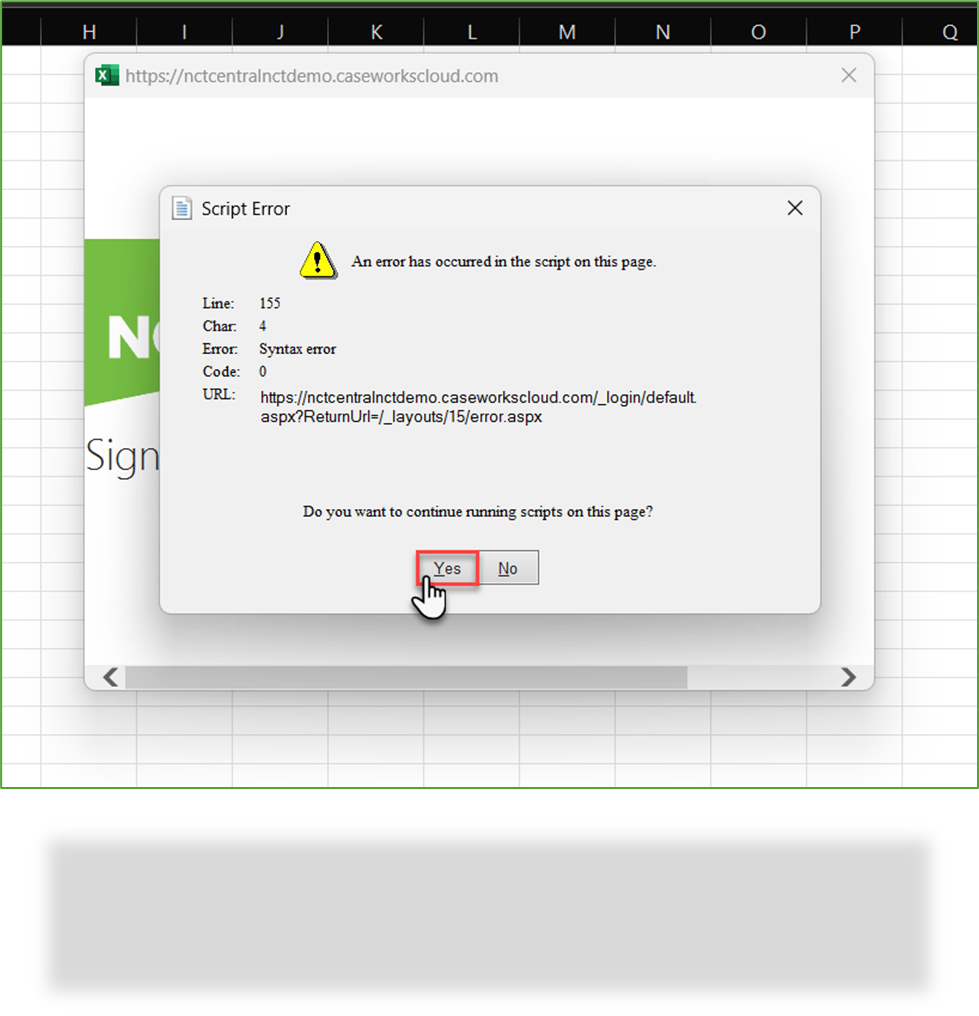
Task: Select column header H
Action: (x=88, y=31)
